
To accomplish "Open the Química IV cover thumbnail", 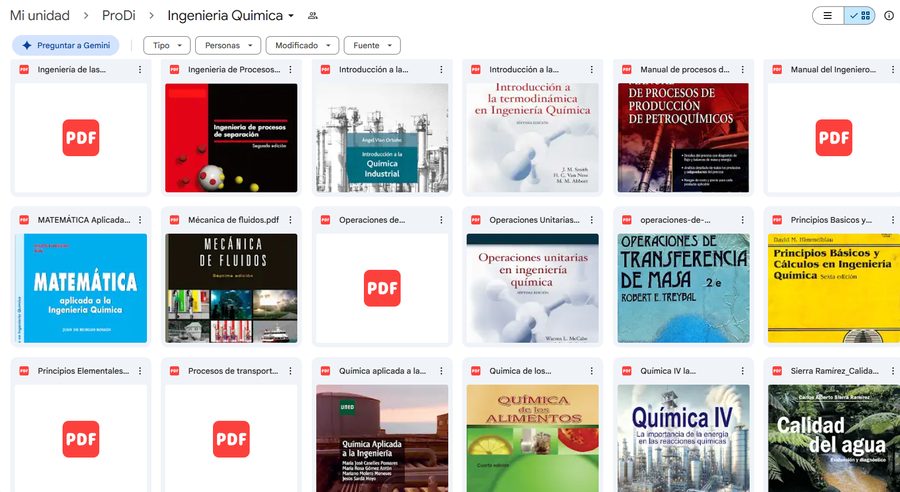I will pyautogui.click(x=684, y=438).
